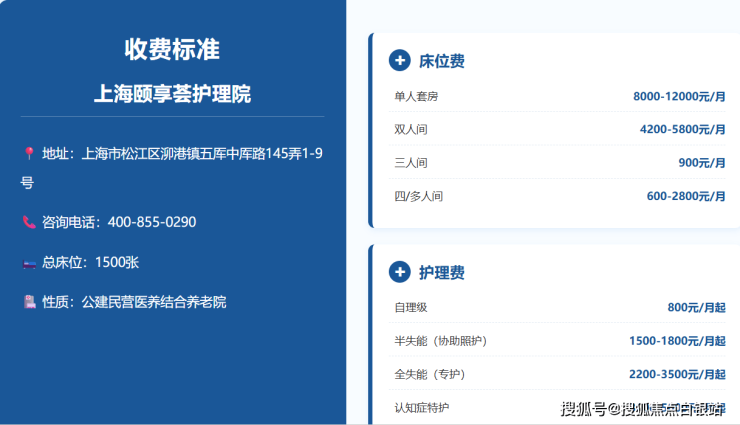Click the 护理费 section heading
Screen dimensions: 740x425
442,272
